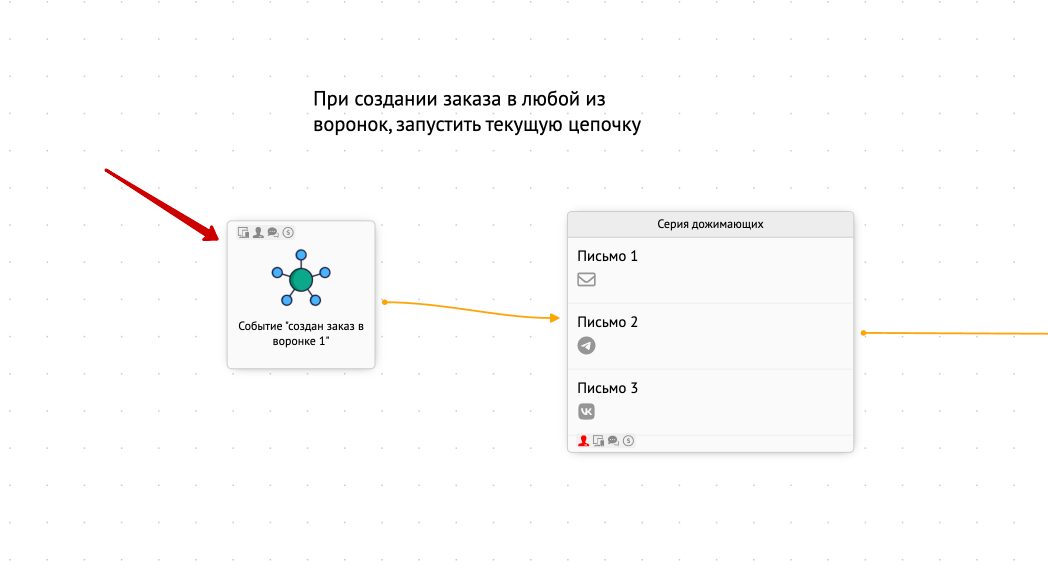The width and height of the screenshot is (1048, 572).
Task: Click the email envelope icon under Письмо 1
Action: pyautogui.click(x=586, y=279)
